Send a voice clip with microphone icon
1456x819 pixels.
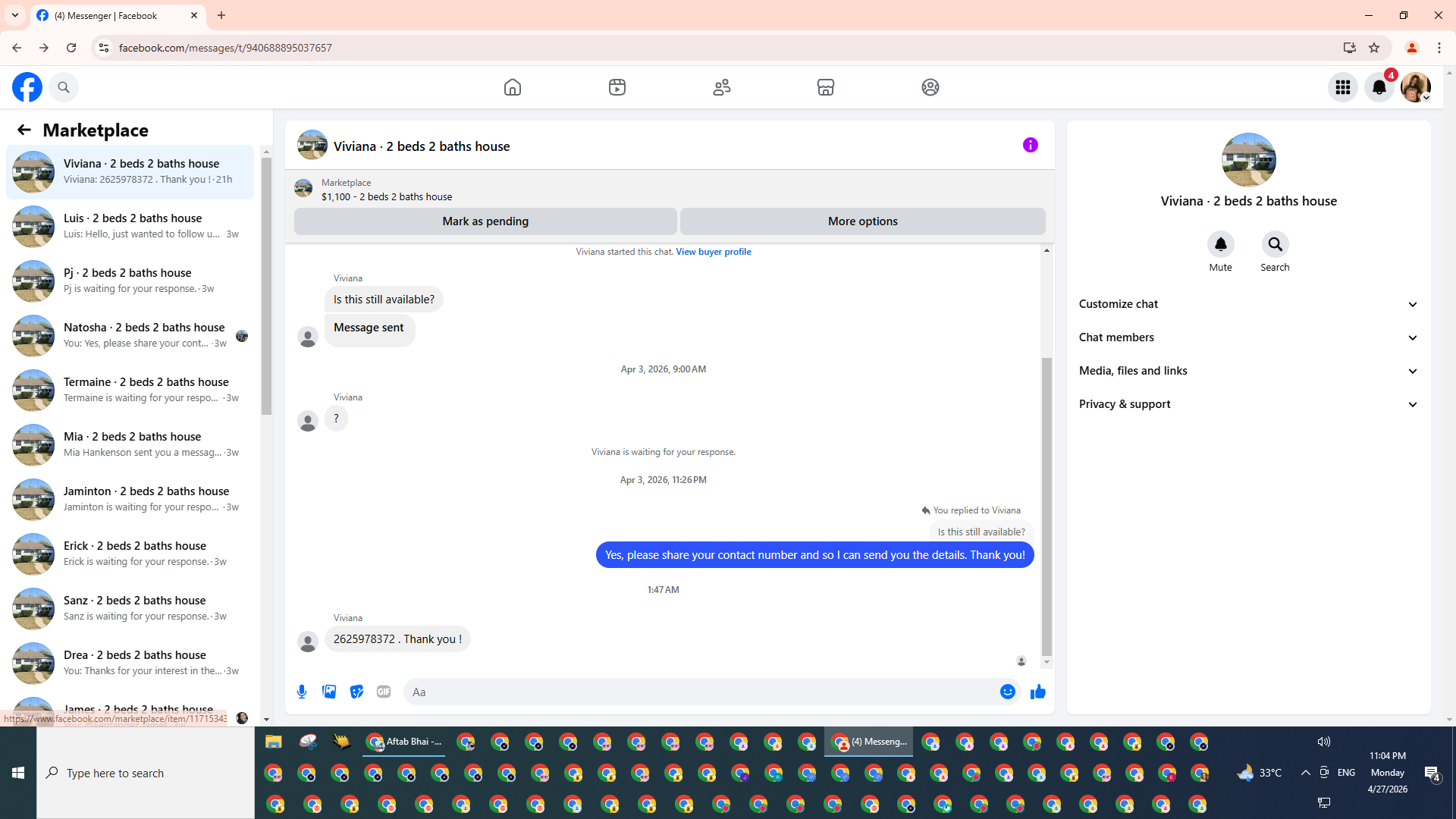click(x=302, y=692)
